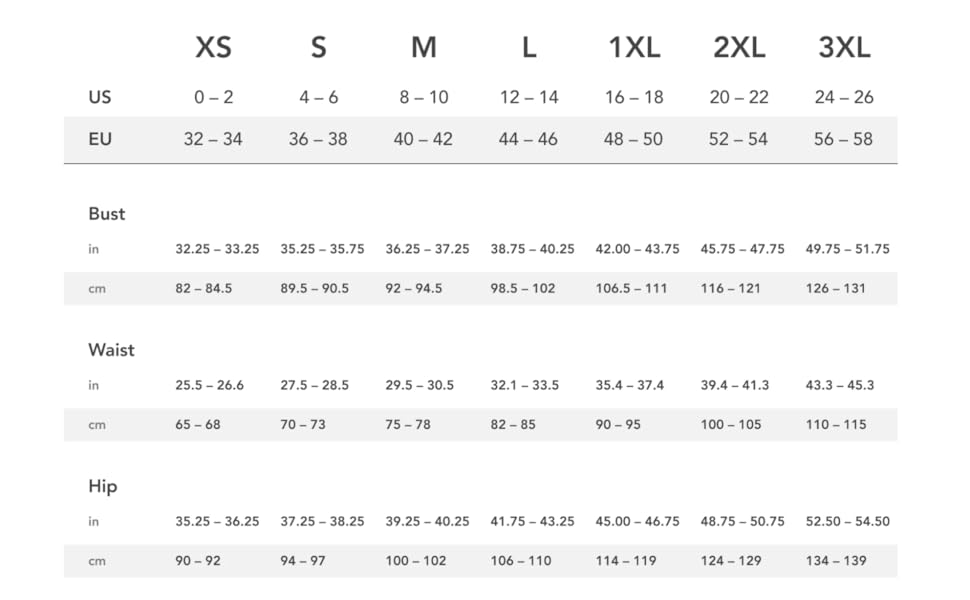The height and width of the screenshot is (600, 970).
Task: Select the Bust section heading
Action: click(107, 214)
